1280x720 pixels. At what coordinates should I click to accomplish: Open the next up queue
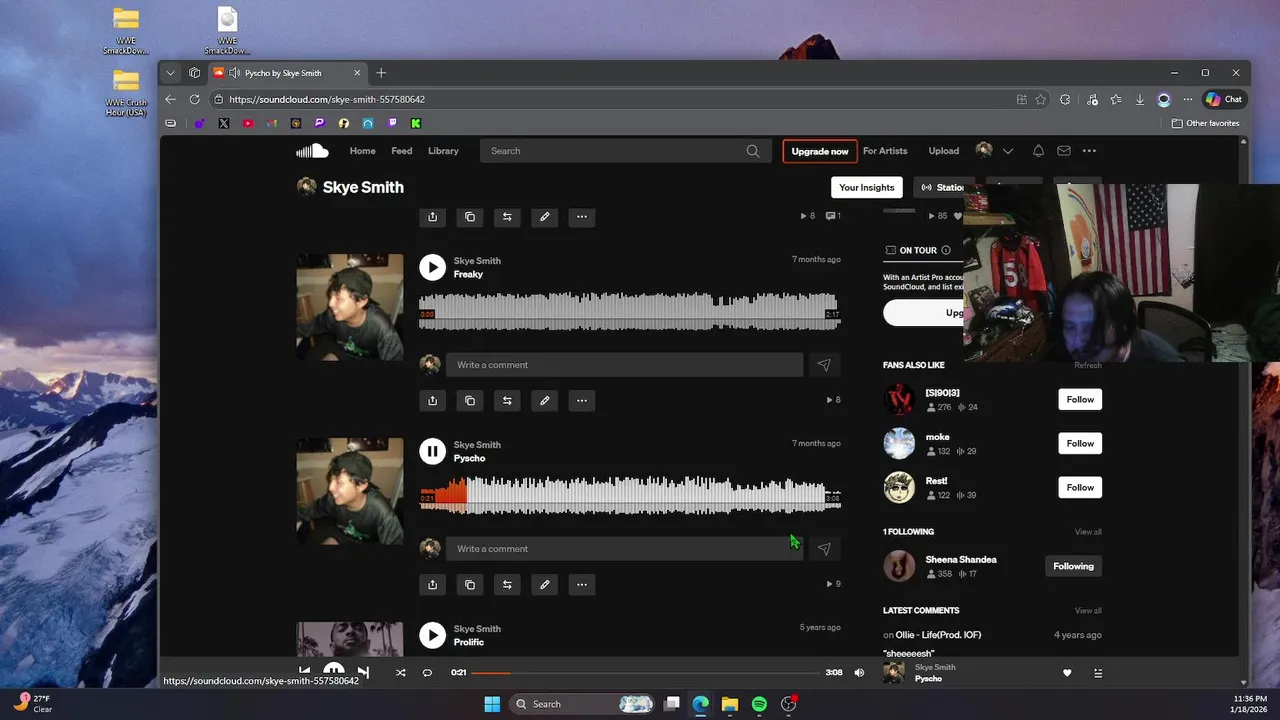point(1098,673)
